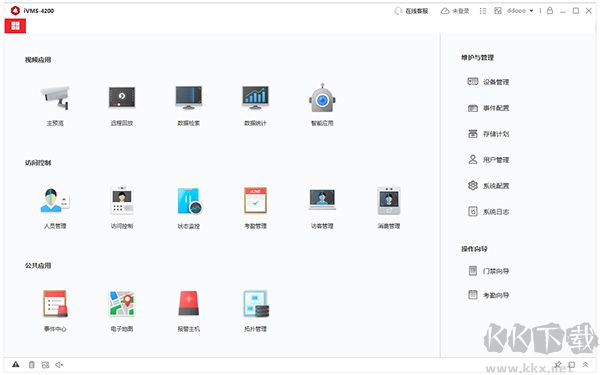Image resolution: width=600 pixels, height=375 pixels.
Task: Open alarm warning triangle in status bar
Action: click(15, 364)
